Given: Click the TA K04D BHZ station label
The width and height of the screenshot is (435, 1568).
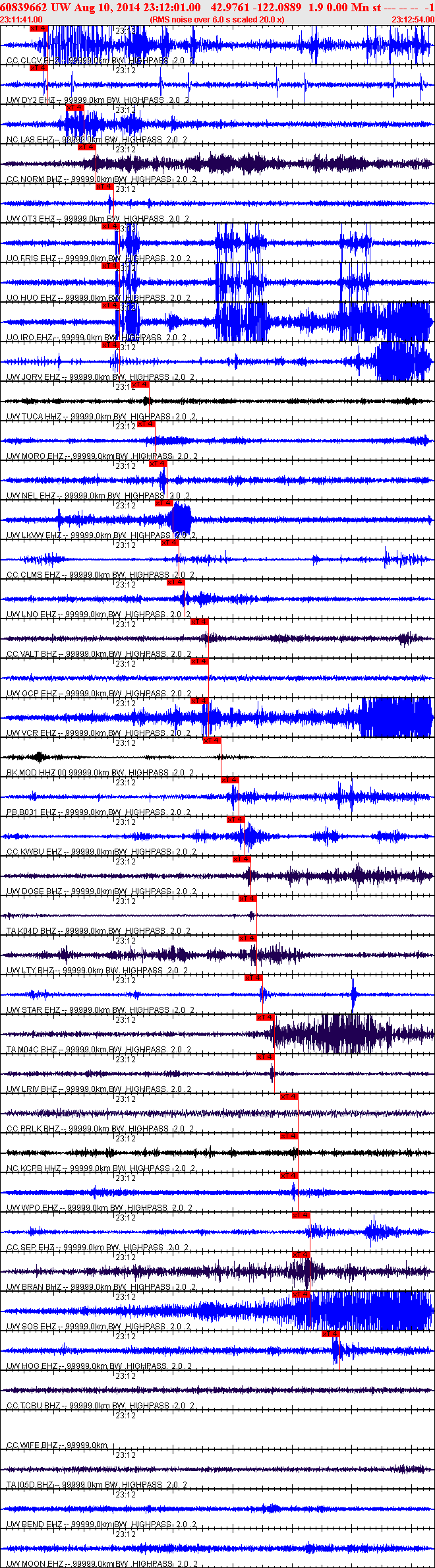Looking at the screenshot, I should click(x=32, y=931).
